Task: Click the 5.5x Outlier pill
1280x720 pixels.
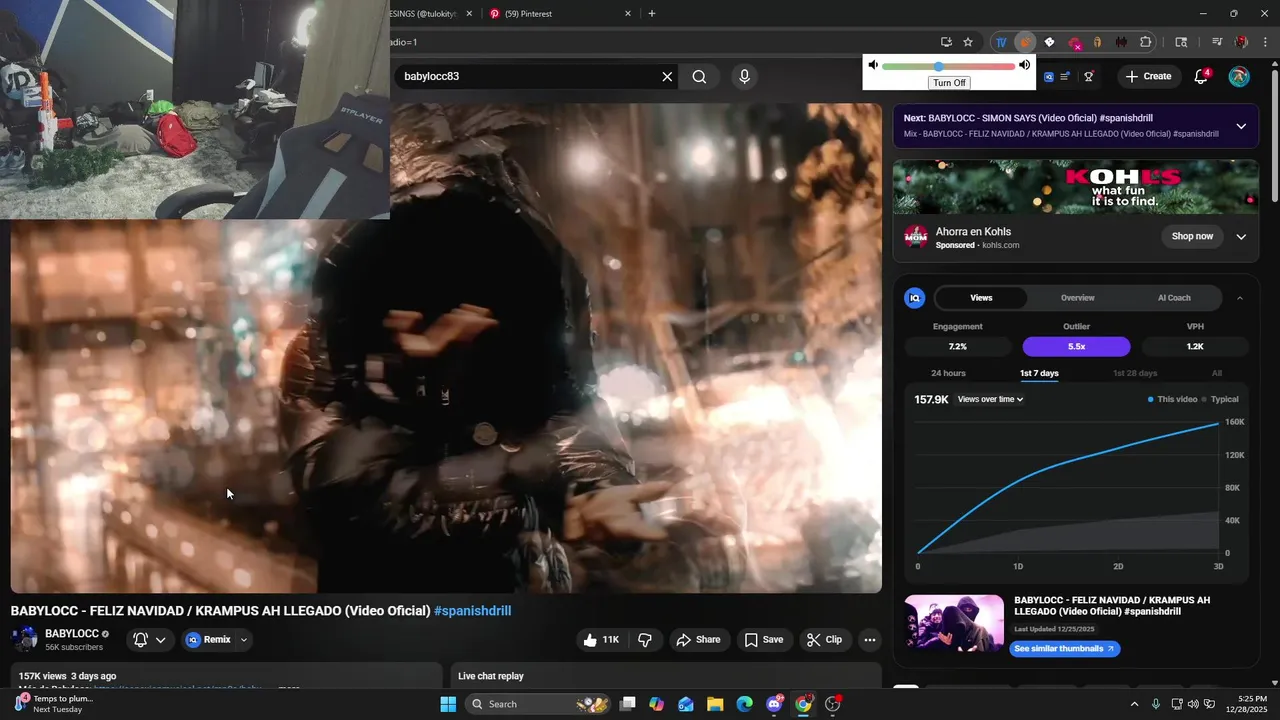Action: 1076,347
